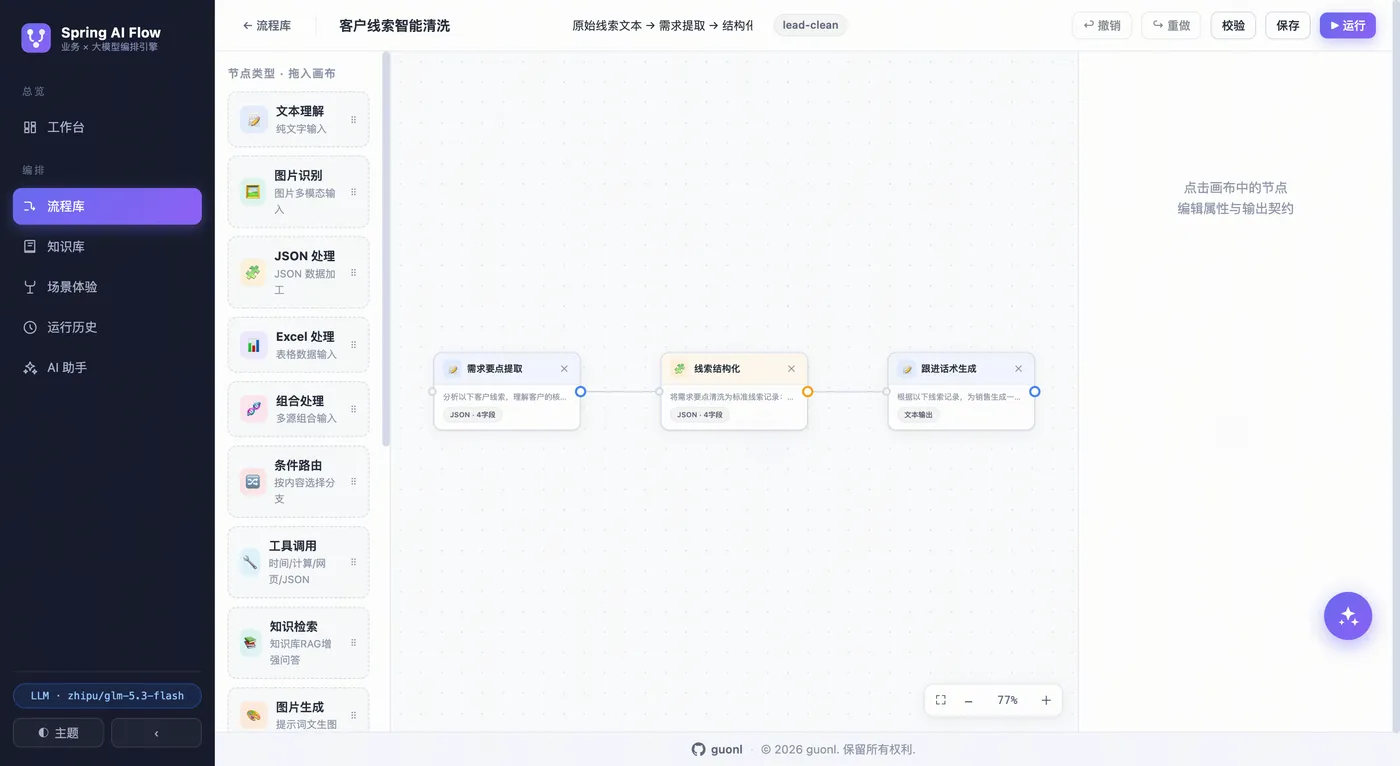Screen dimensions: 1400x766
Task: Click the 文本理解 node type icon
Action: tap(254, 120)
